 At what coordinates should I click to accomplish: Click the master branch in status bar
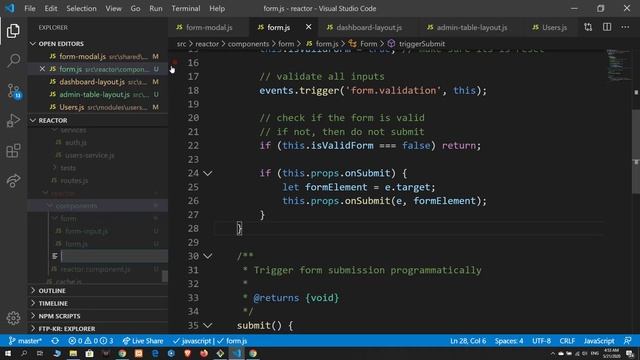tap(25, 341)
